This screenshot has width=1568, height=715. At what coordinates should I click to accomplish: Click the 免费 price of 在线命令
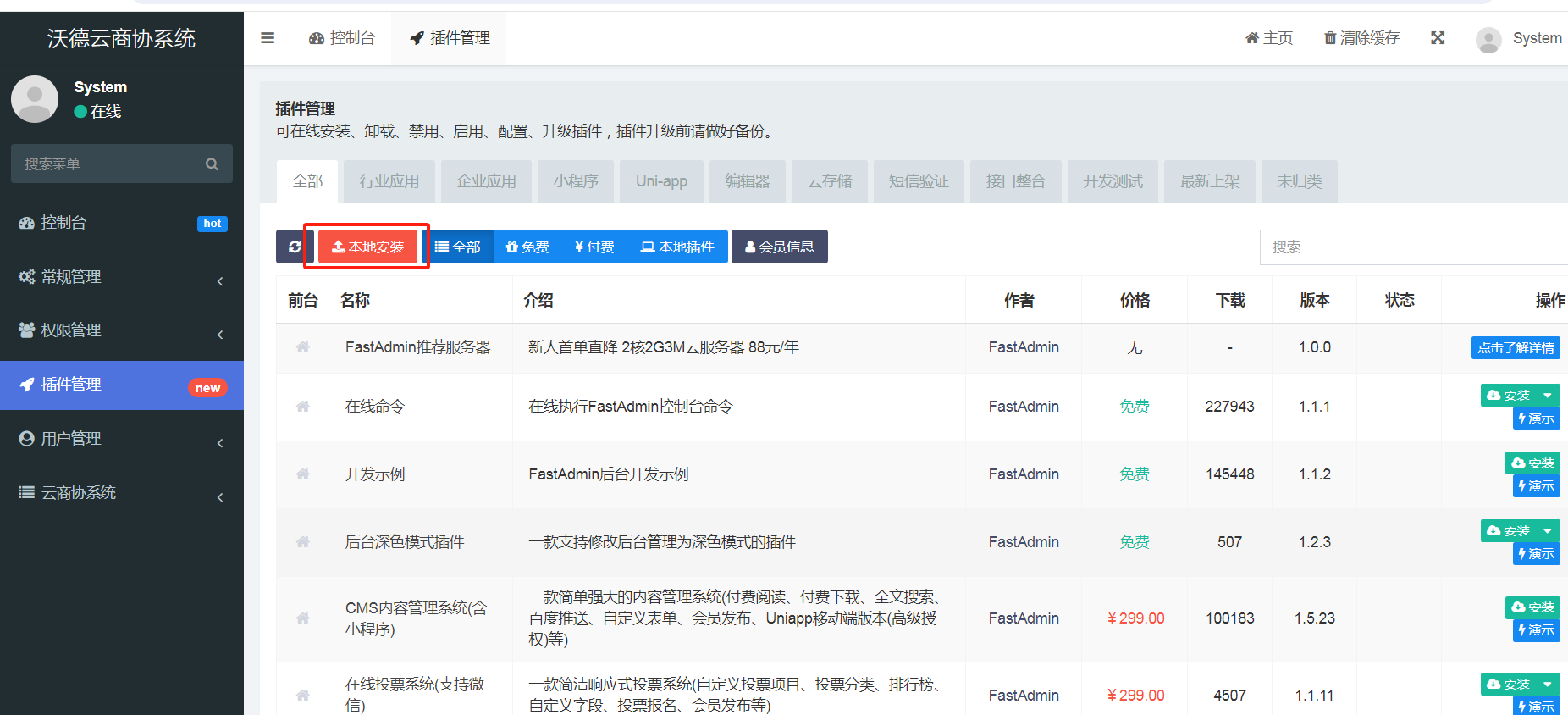1135,407
